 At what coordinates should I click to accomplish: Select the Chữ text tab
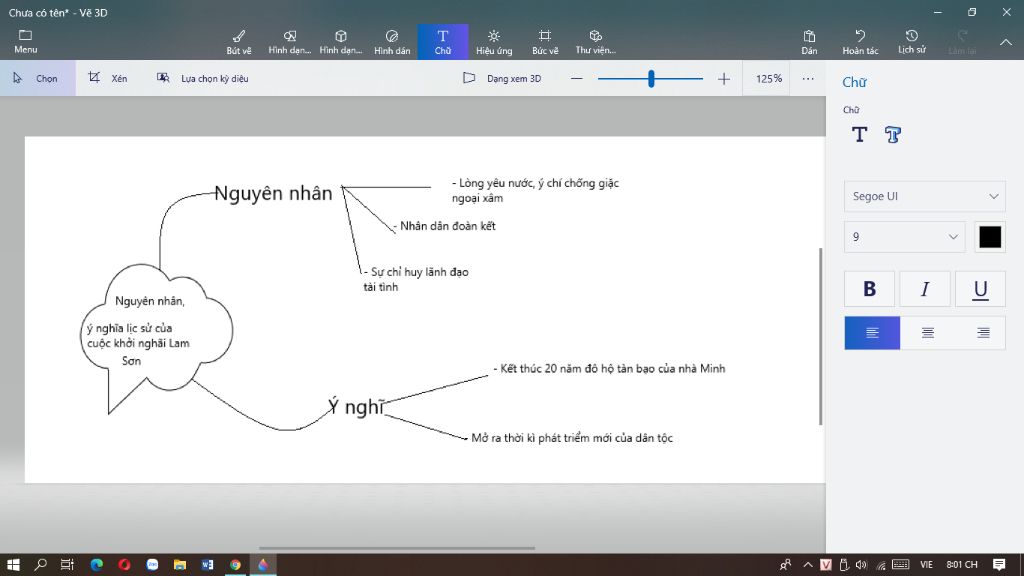[443, 42]
